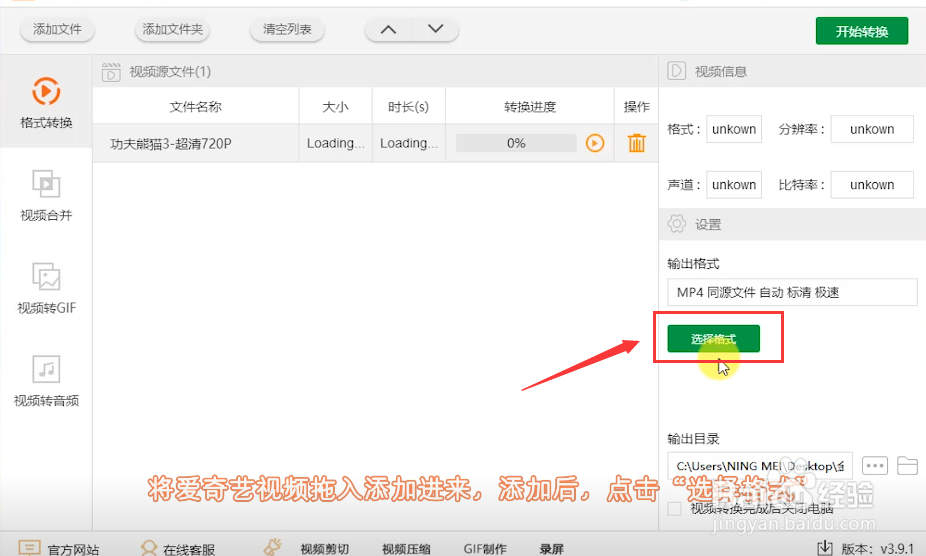Viewport: 926px width, 556px height.
Task: Open the 视频转GIF tool
Action: point(46,288)
